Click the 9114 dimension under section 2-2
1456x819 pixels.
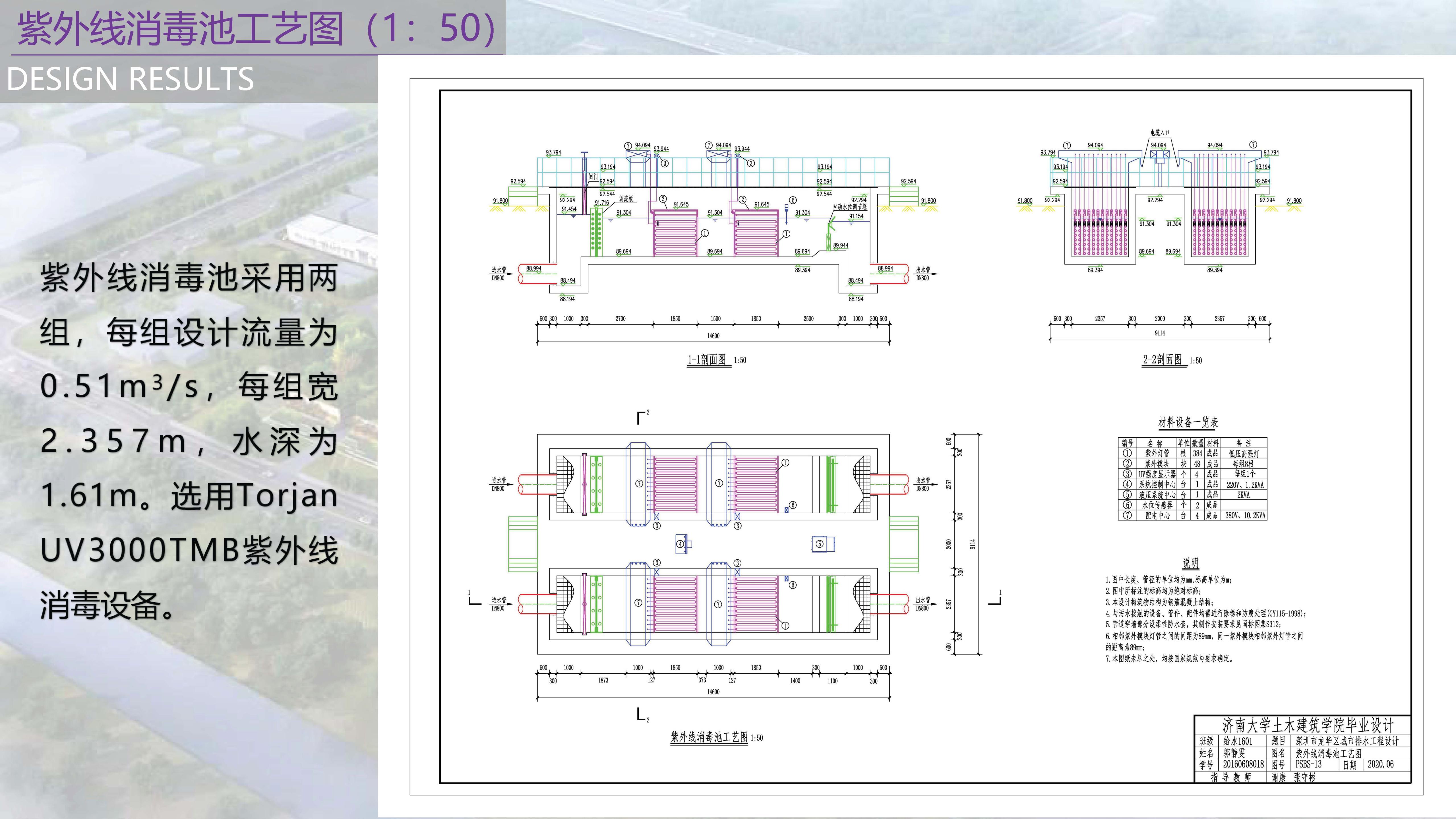(x=1160, y=334)
